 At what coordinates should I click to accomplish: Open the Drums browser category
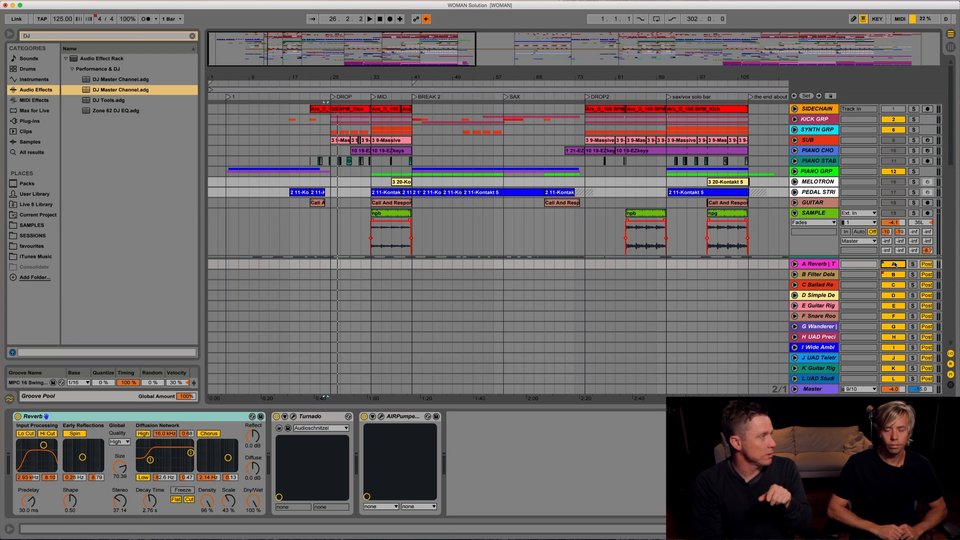(x=28, y=69)
